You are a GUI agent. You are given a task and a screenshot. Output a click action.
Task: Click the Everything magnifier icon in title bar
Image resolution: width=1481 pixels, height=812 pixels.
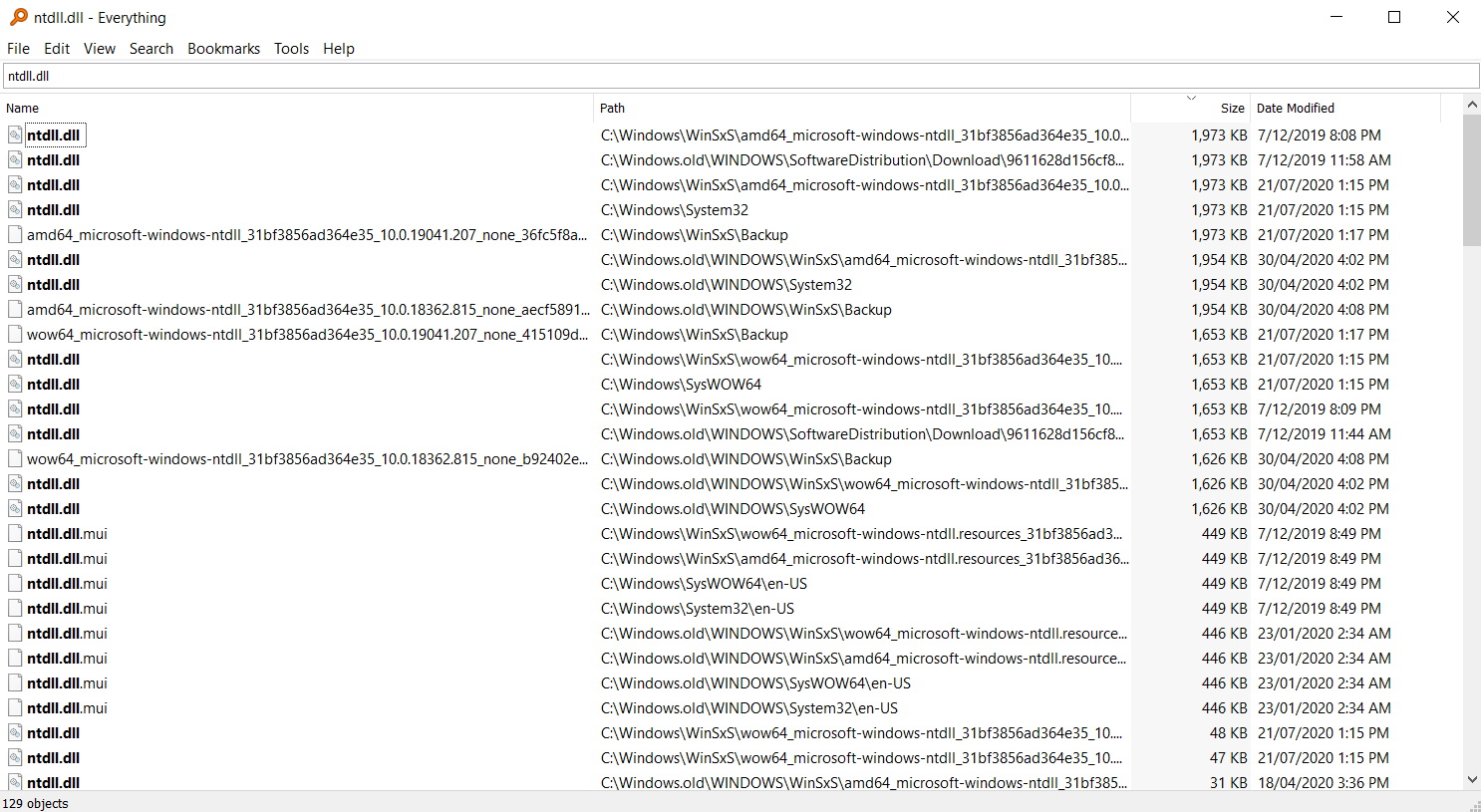tap(18, 17)
